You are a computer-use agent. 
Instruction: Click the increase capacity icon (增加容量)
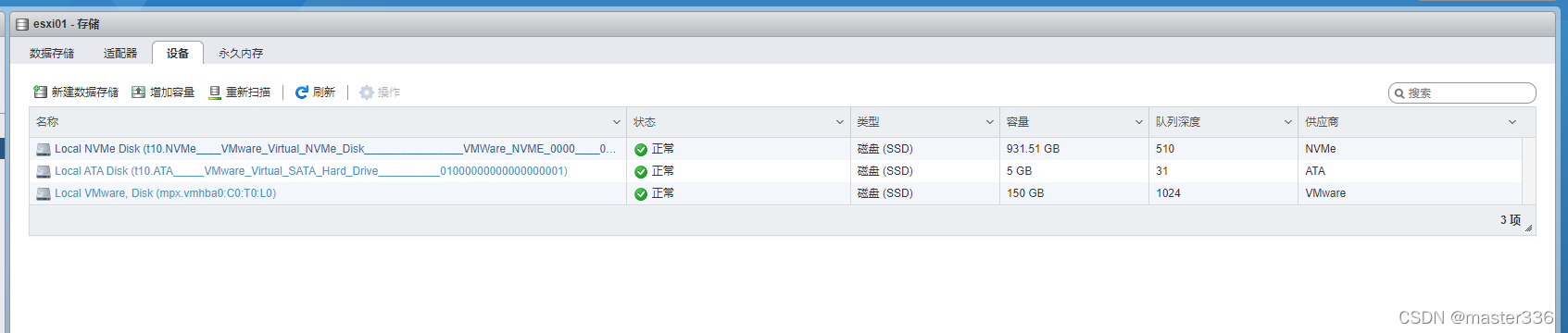tap(139, 92)
